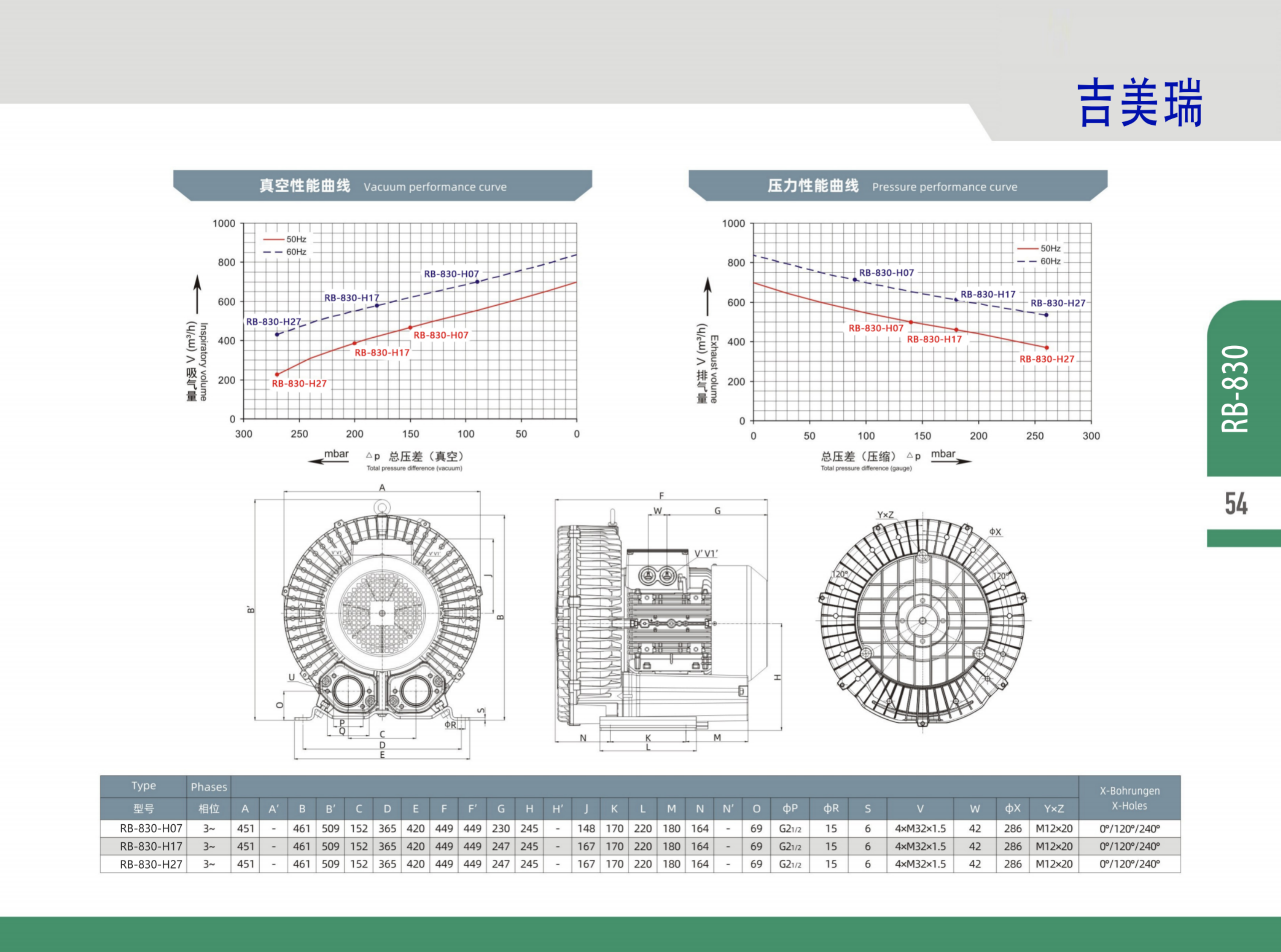The width and height of the screenshot is (1281, 952).
Task: Click red RB-830-H07 label in pressure chart
Action: (876, 328)
